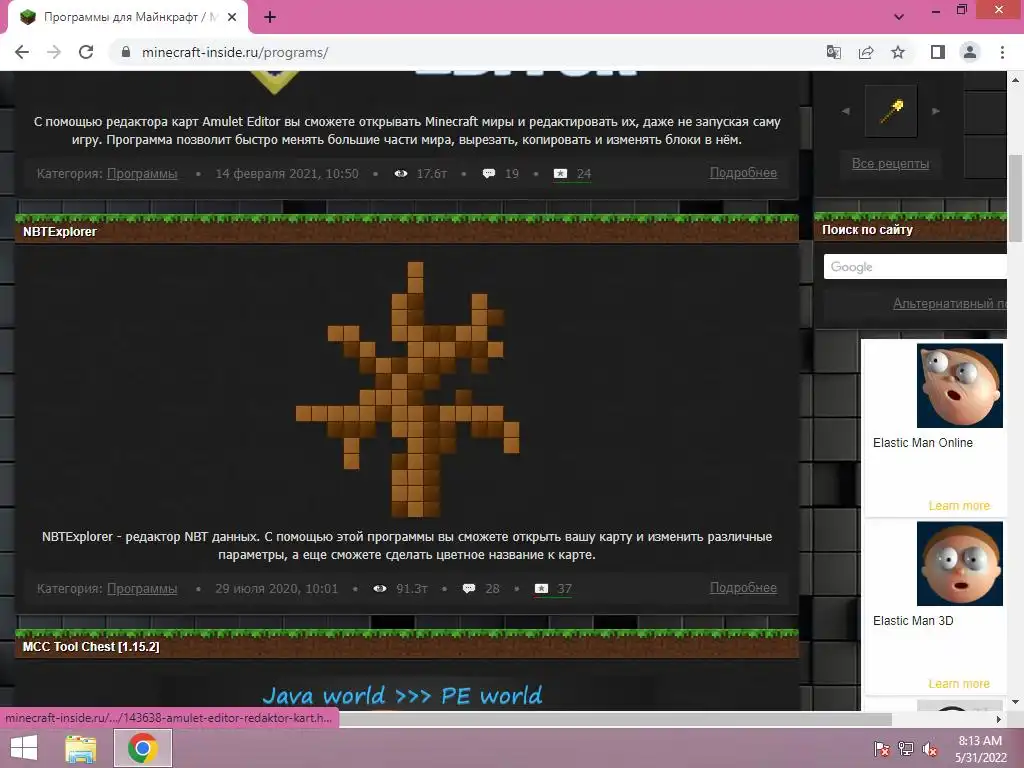Screen dimensions: 1024x768
Task: Click the Google site search field
Action: [x=914, y=266]
